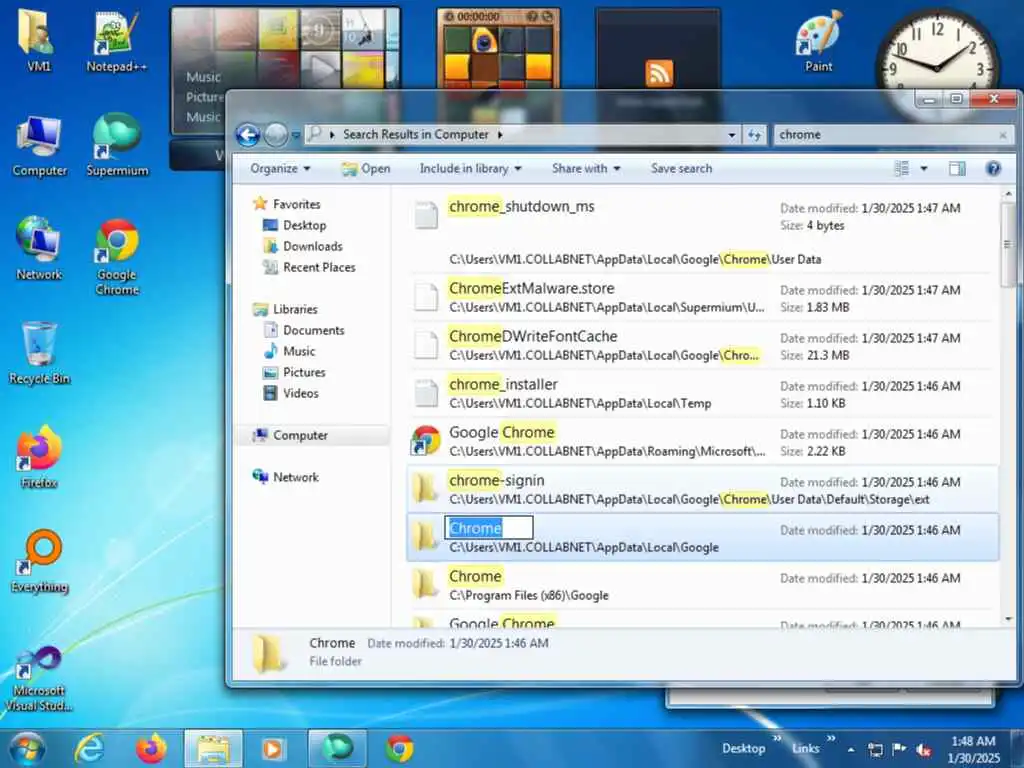Go back in Explorer navigation
1024x768 pixels.
pos(248,135)
